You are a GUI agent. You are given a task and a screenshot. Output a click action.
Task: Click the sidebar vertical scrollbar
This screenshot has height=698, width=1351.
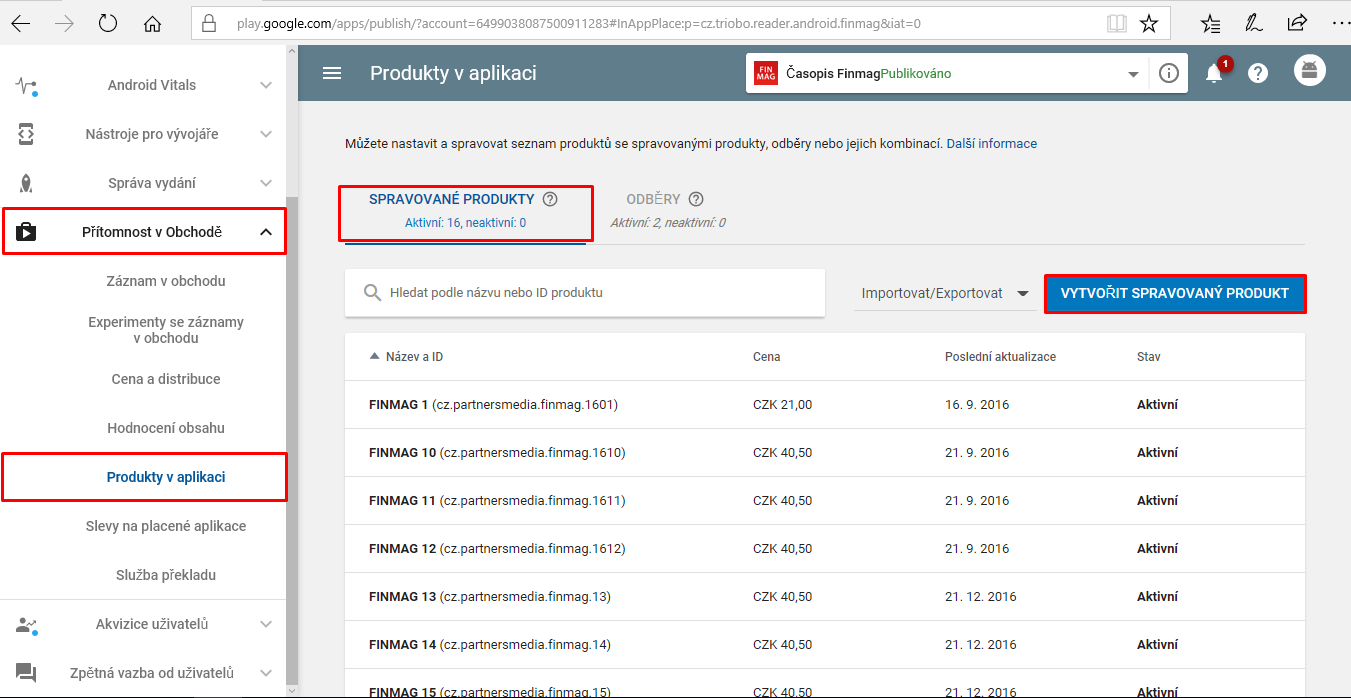click(x=292, y=440)
